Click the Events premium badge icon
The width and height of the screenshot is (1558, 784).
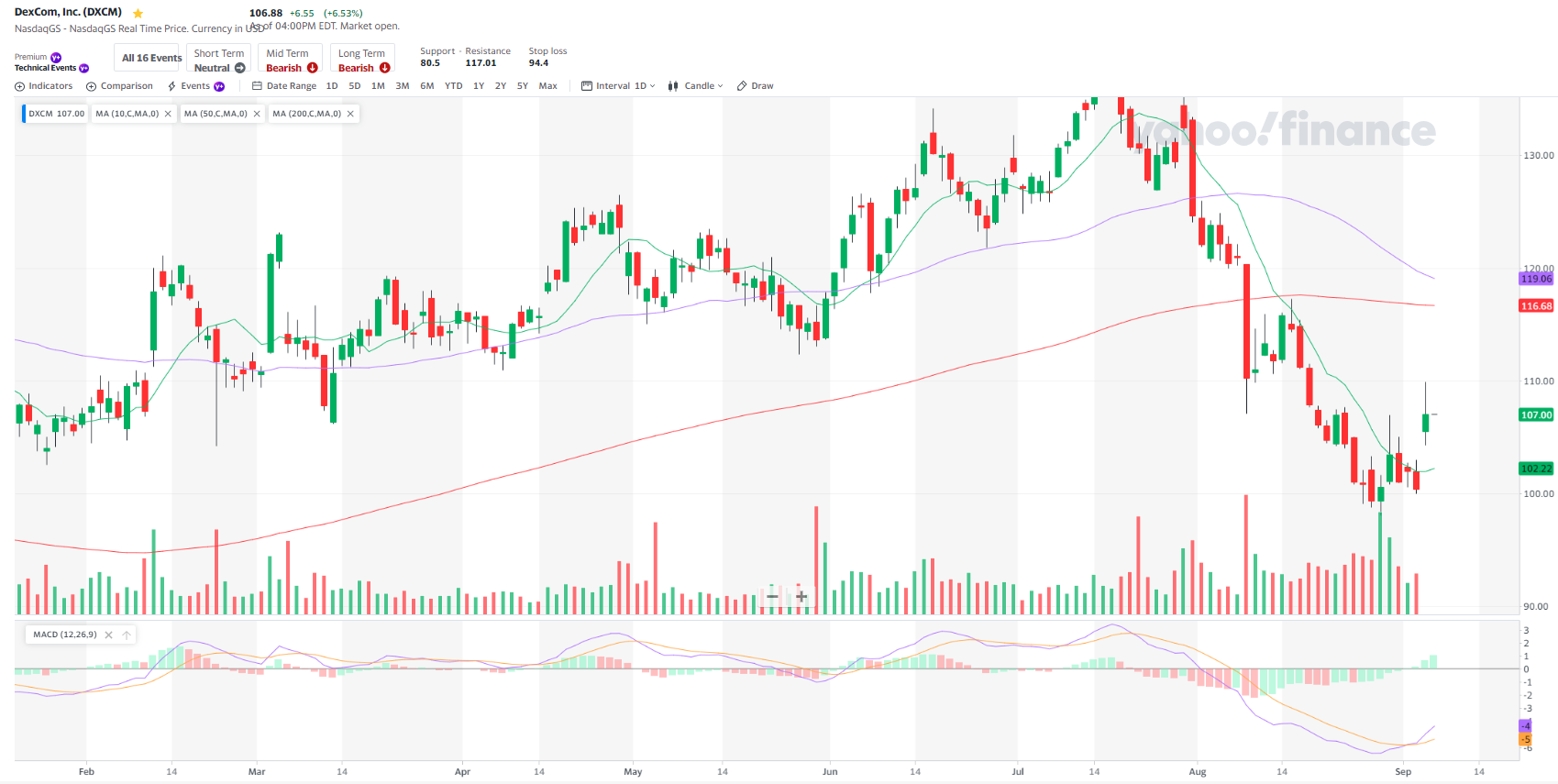tap(219, 87)
